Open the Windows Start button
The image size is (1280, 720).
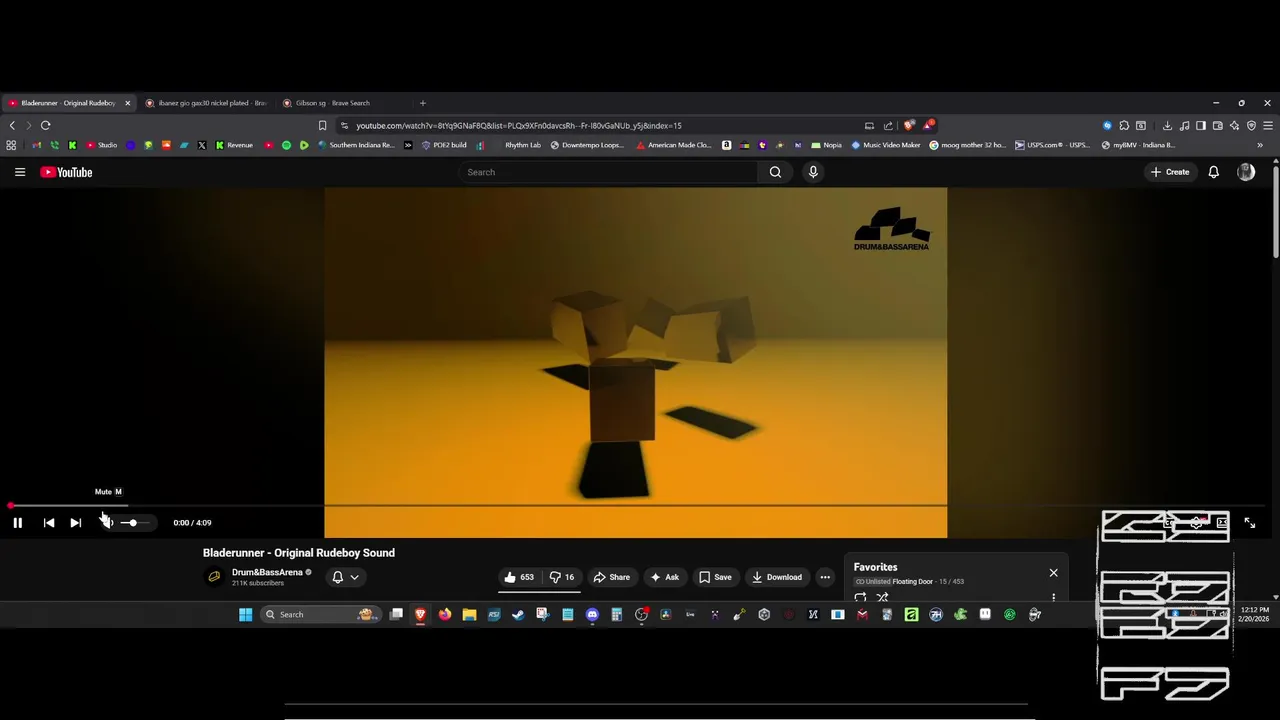246,614
